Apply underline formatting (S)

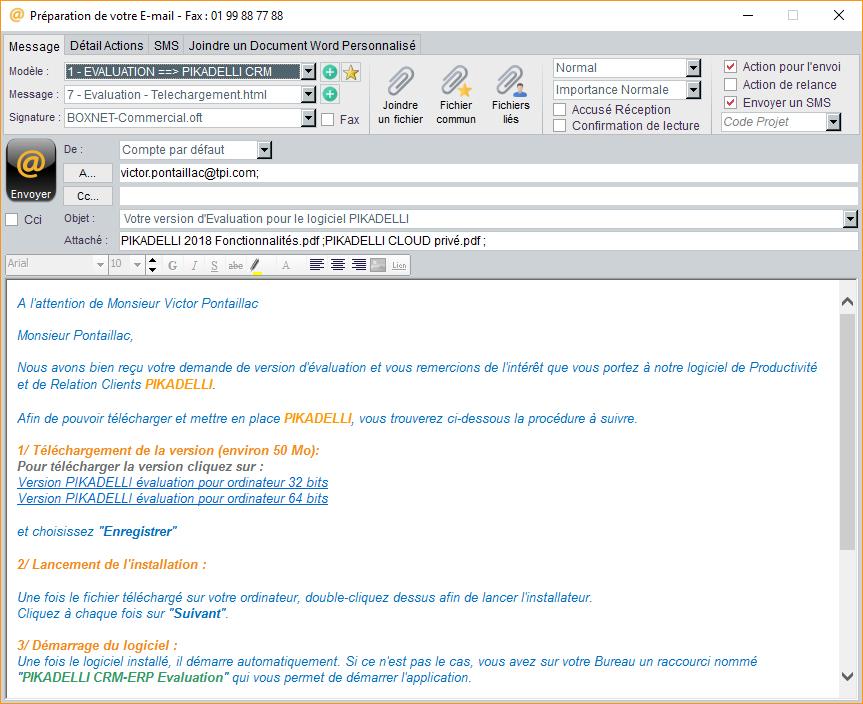214,265
